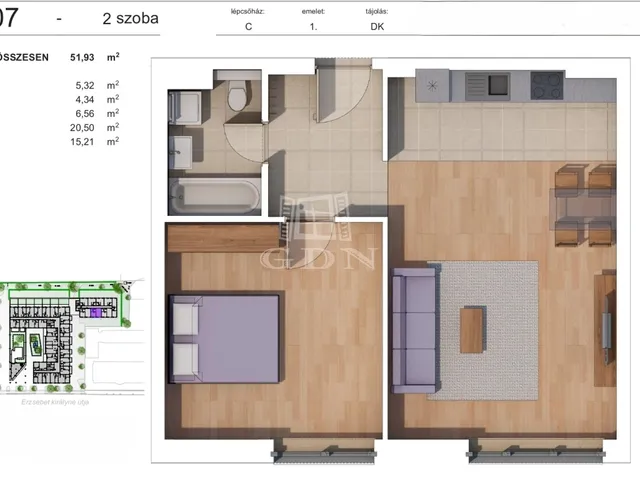Click the area value 6,56
640x480 pixels.
[x=85, y=114]
